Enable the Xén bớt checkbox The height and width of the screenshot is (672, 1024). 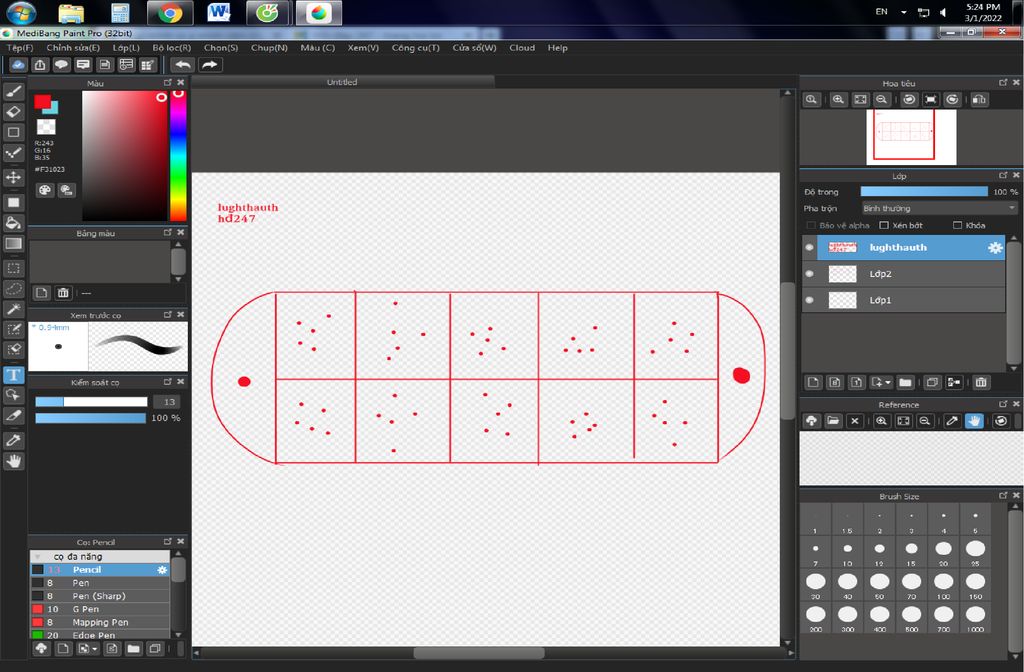pyautogui.click(x=884, y=225)
